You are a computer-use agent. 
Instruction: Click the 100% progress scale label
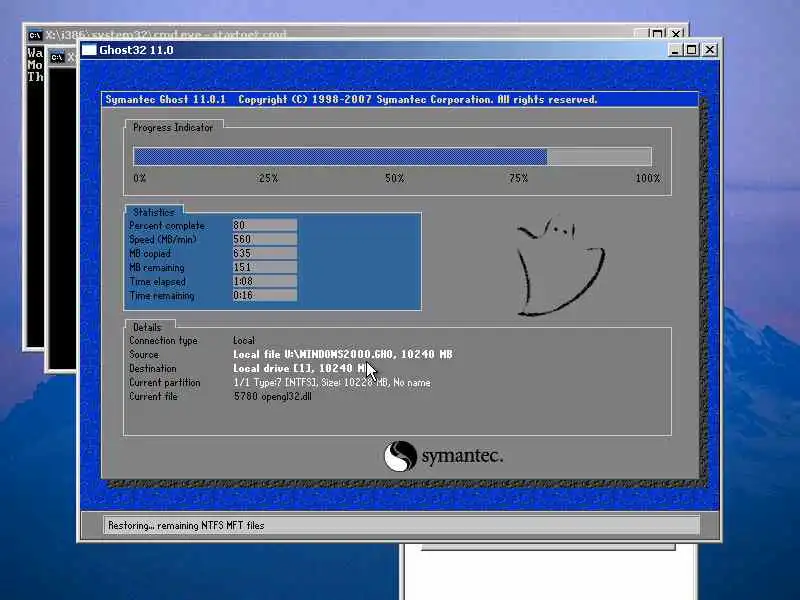(648, 178)
